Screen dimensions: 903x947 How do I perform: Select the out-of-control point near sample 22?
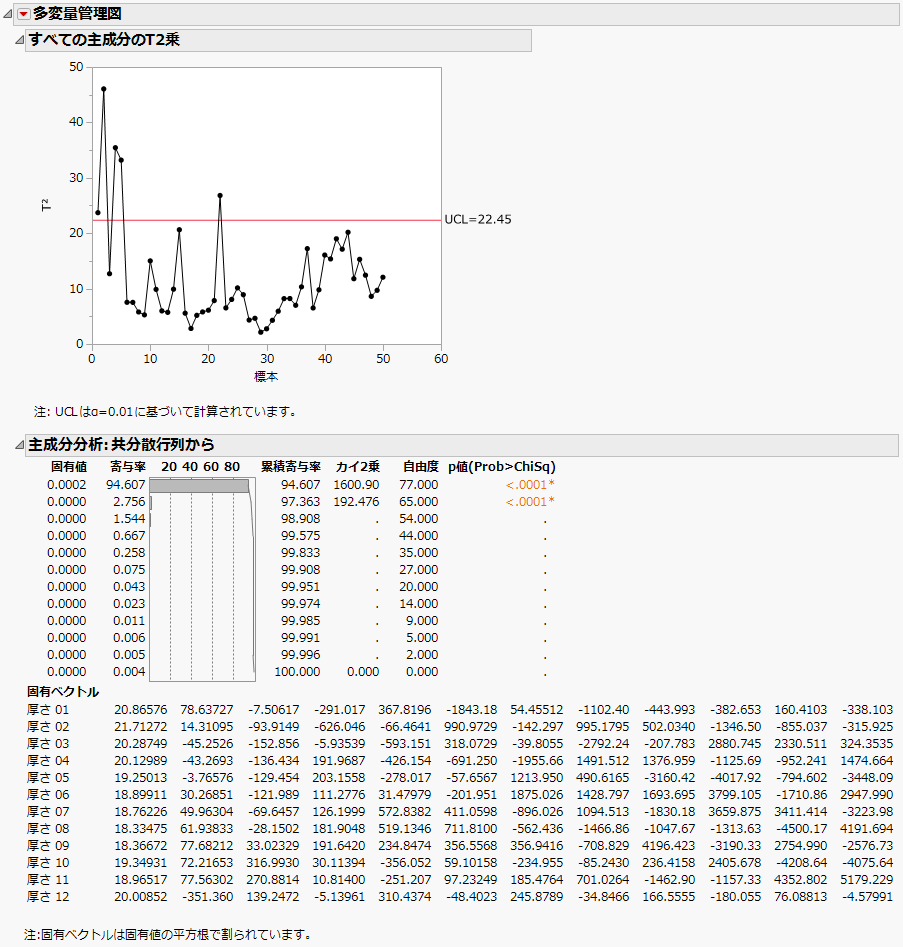219,194
